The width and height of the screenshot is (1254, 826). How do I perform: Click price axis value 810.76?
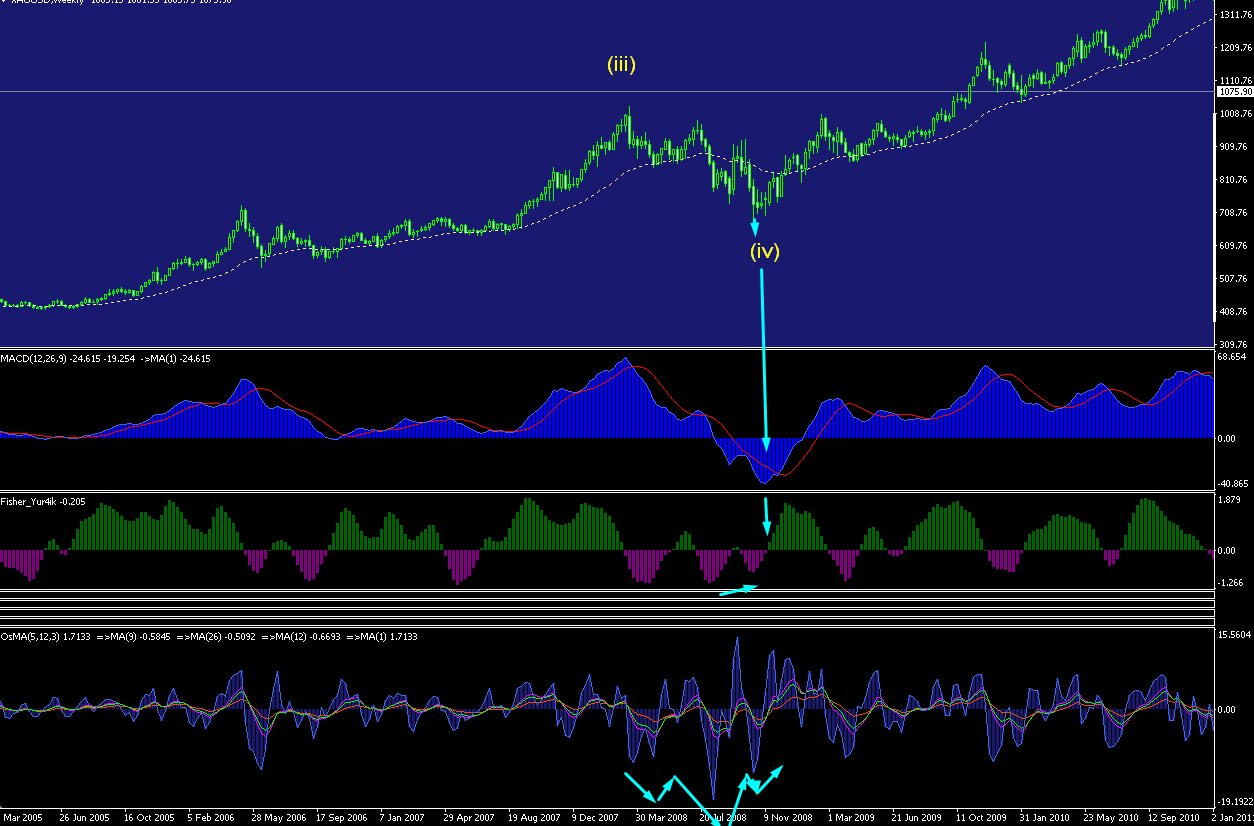point(1235,180)
